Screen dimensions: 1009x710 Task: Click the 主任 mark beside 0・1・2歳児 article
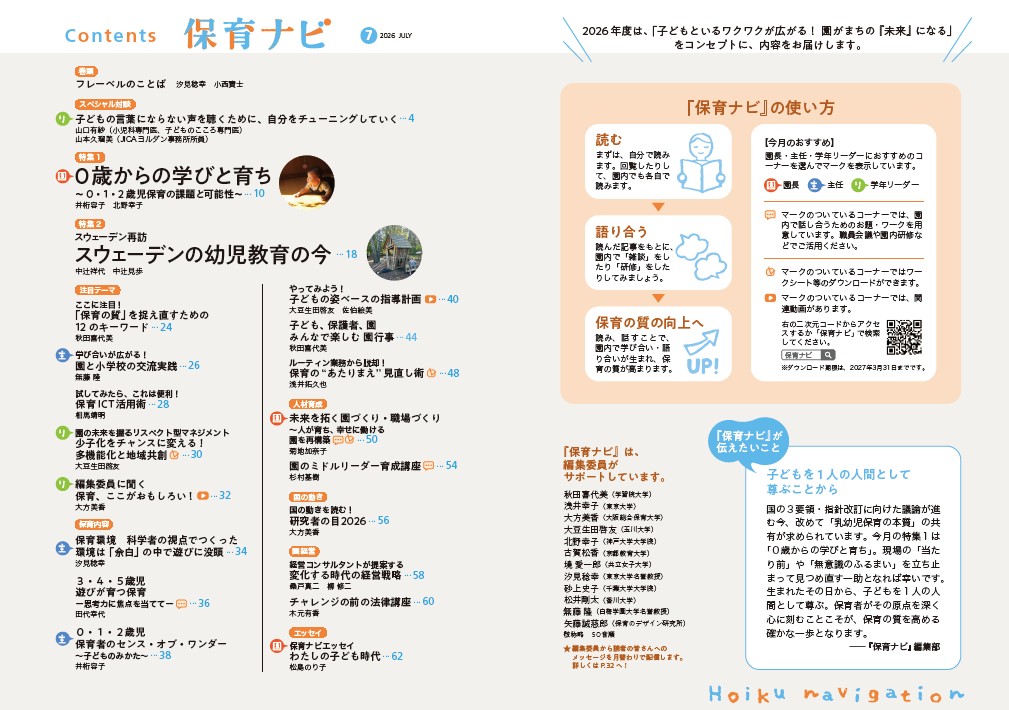point(62,639)
